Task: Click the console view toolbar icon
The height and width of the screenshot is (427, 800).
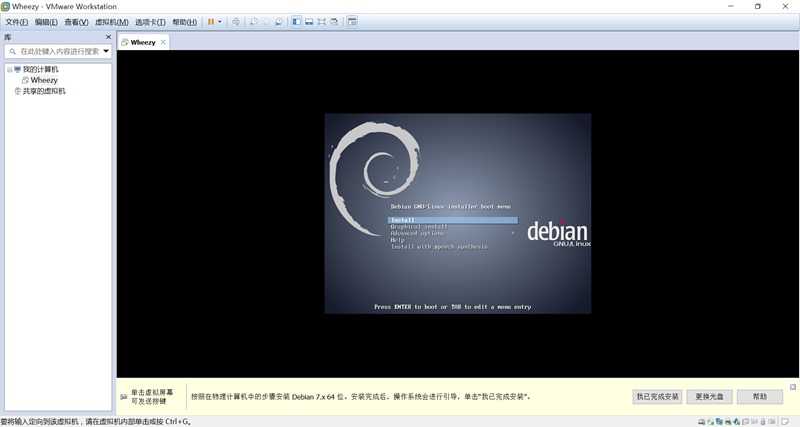Action: pos(352,22)
